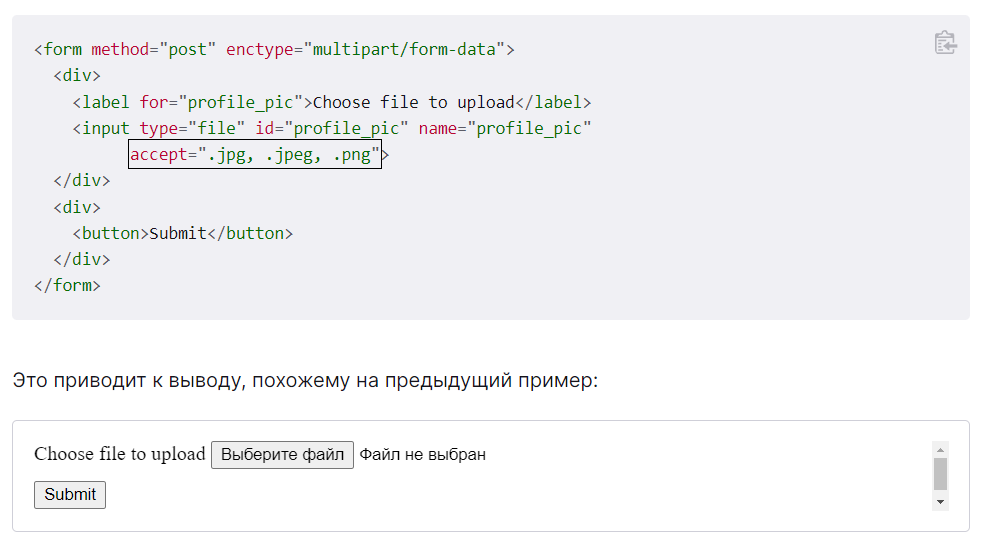Viewport: 990px width, 541px height.
Task: Click the scrollbar down arrow in preview
Action: [x=940, y=502]
